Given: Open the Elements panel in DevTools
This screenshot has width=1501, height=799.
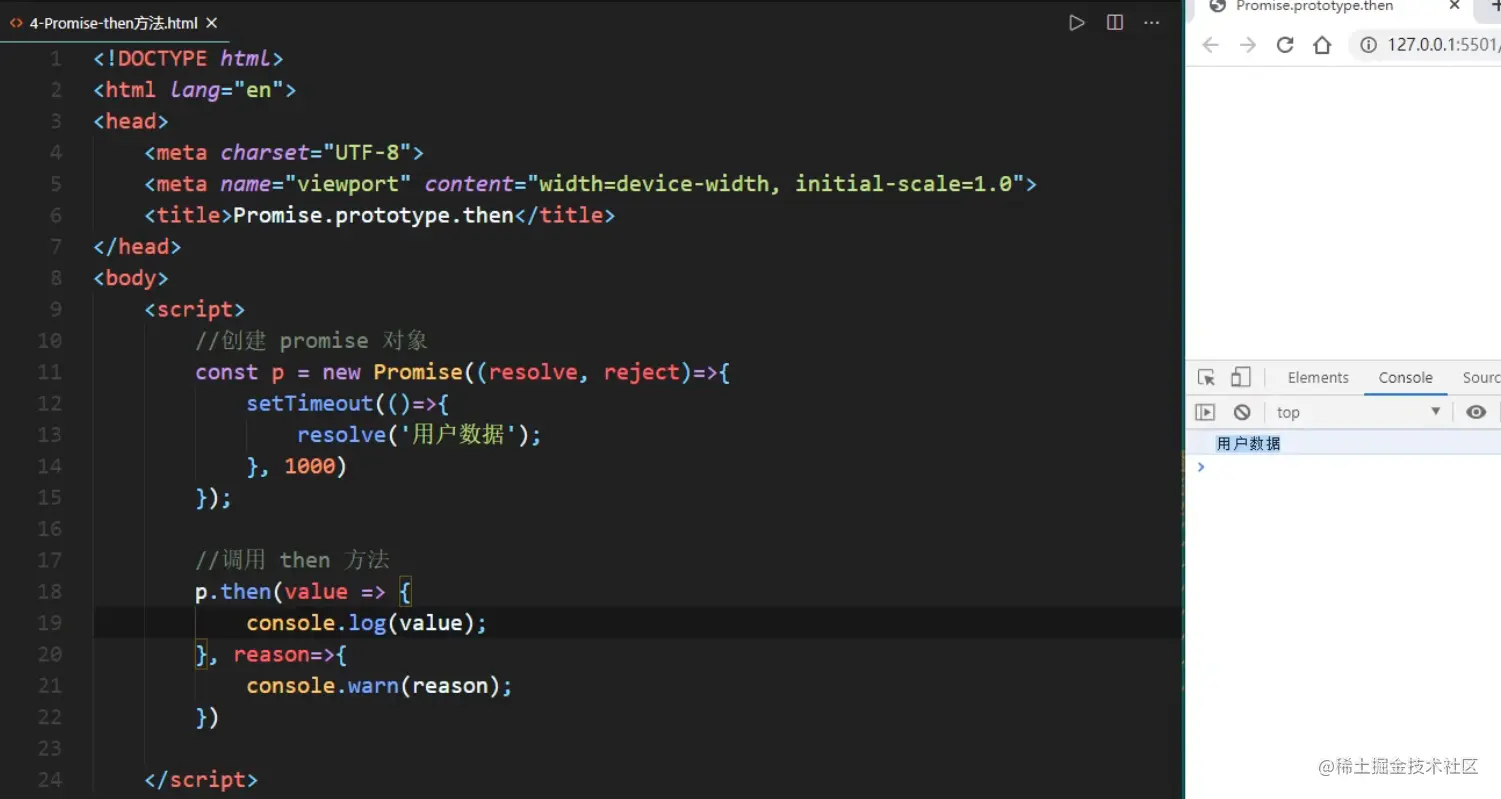Looking at the screenshot, I should [1318, 378].
